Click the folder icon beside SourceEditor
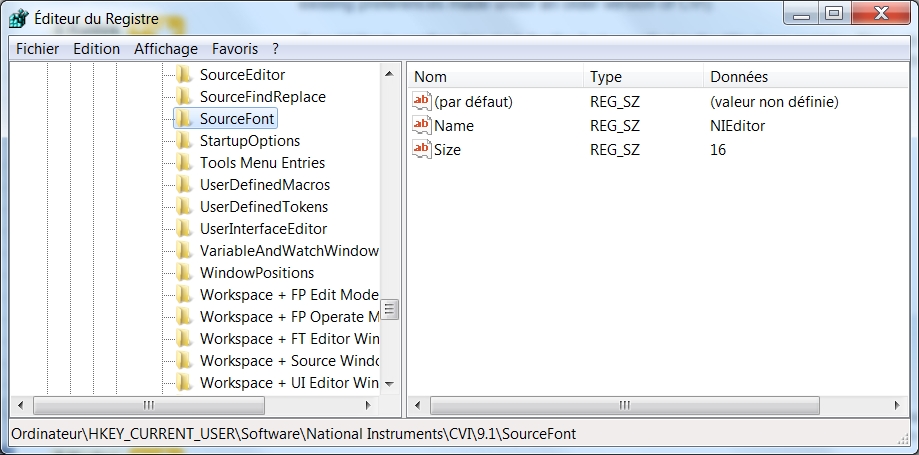Viewport: 919px width, 455px height. (x=183, y=75)
